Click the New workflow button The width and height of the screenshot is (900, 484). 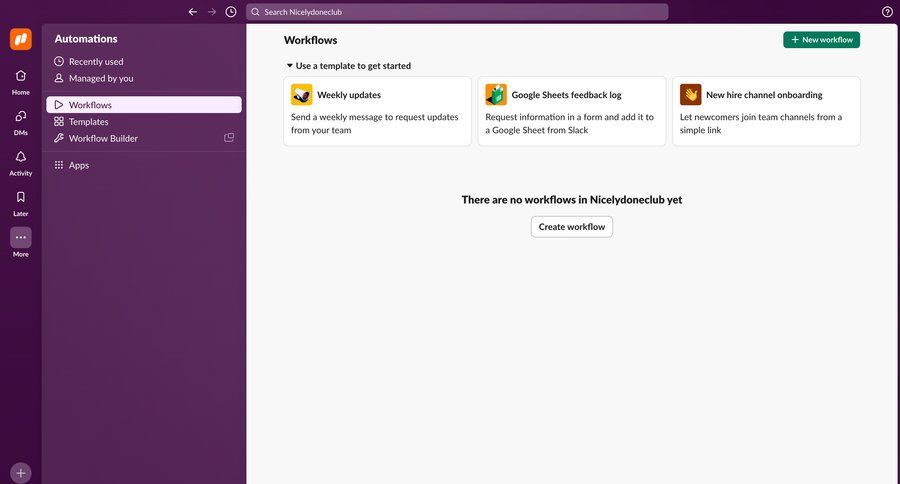821,40
